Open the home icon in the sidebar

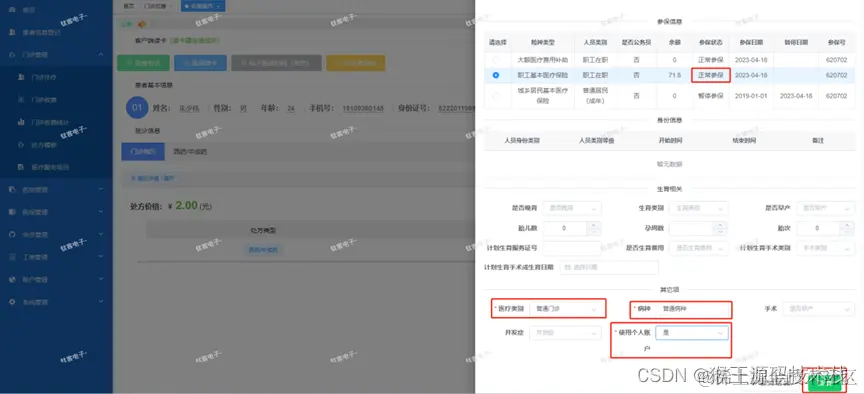13,10
